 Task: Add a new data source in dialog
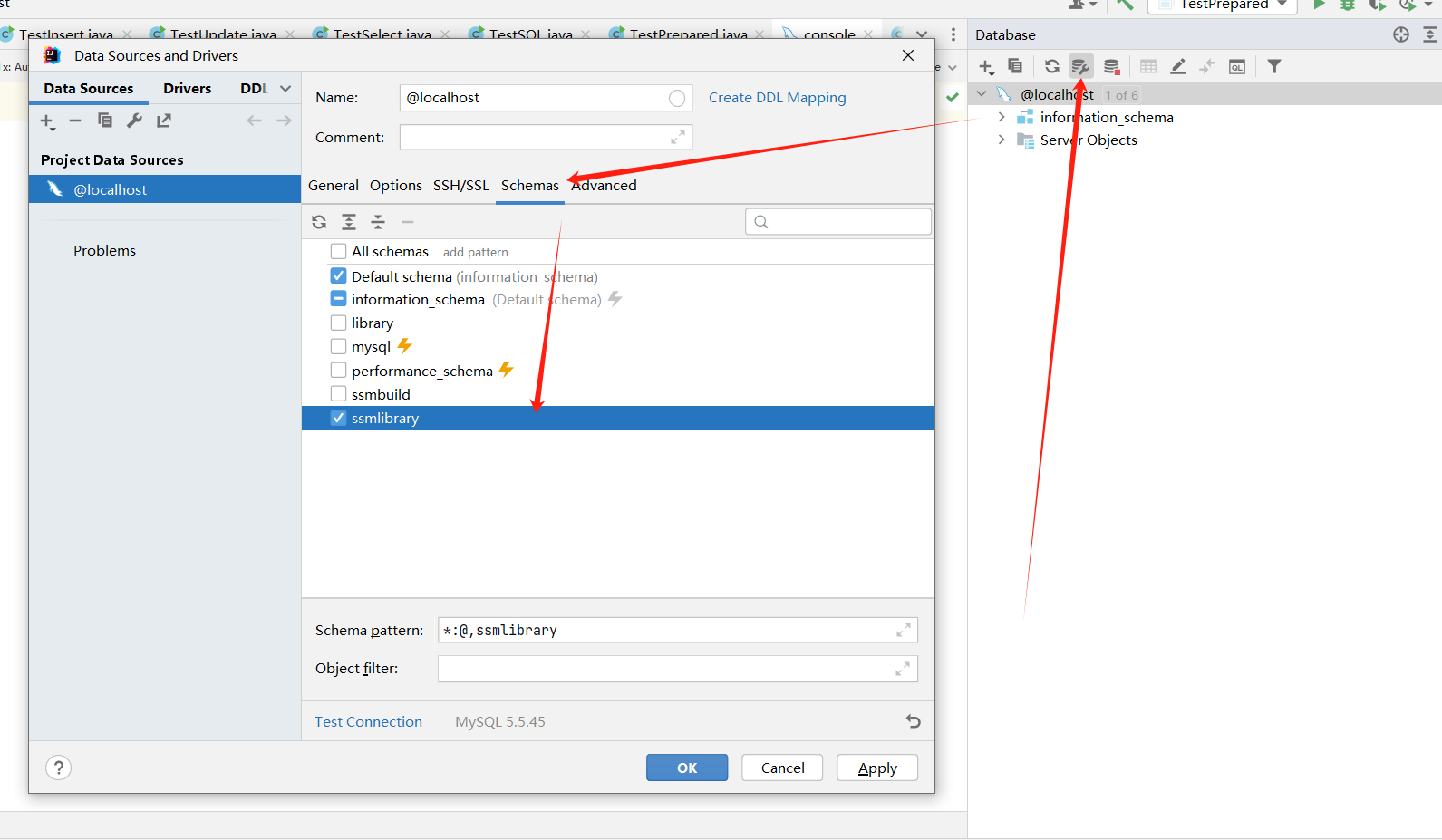[x=47, y=121]
